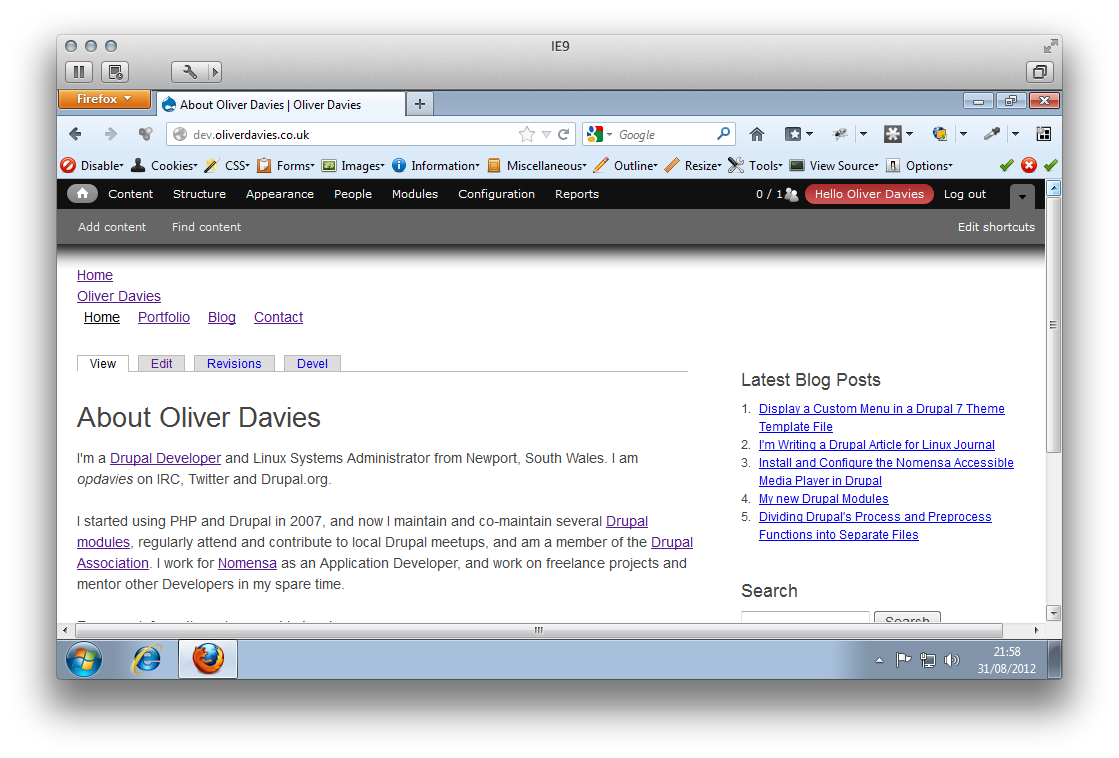Bookmark this page with the star icon
The image size is (1119, 758).
[x=527, y=133]
